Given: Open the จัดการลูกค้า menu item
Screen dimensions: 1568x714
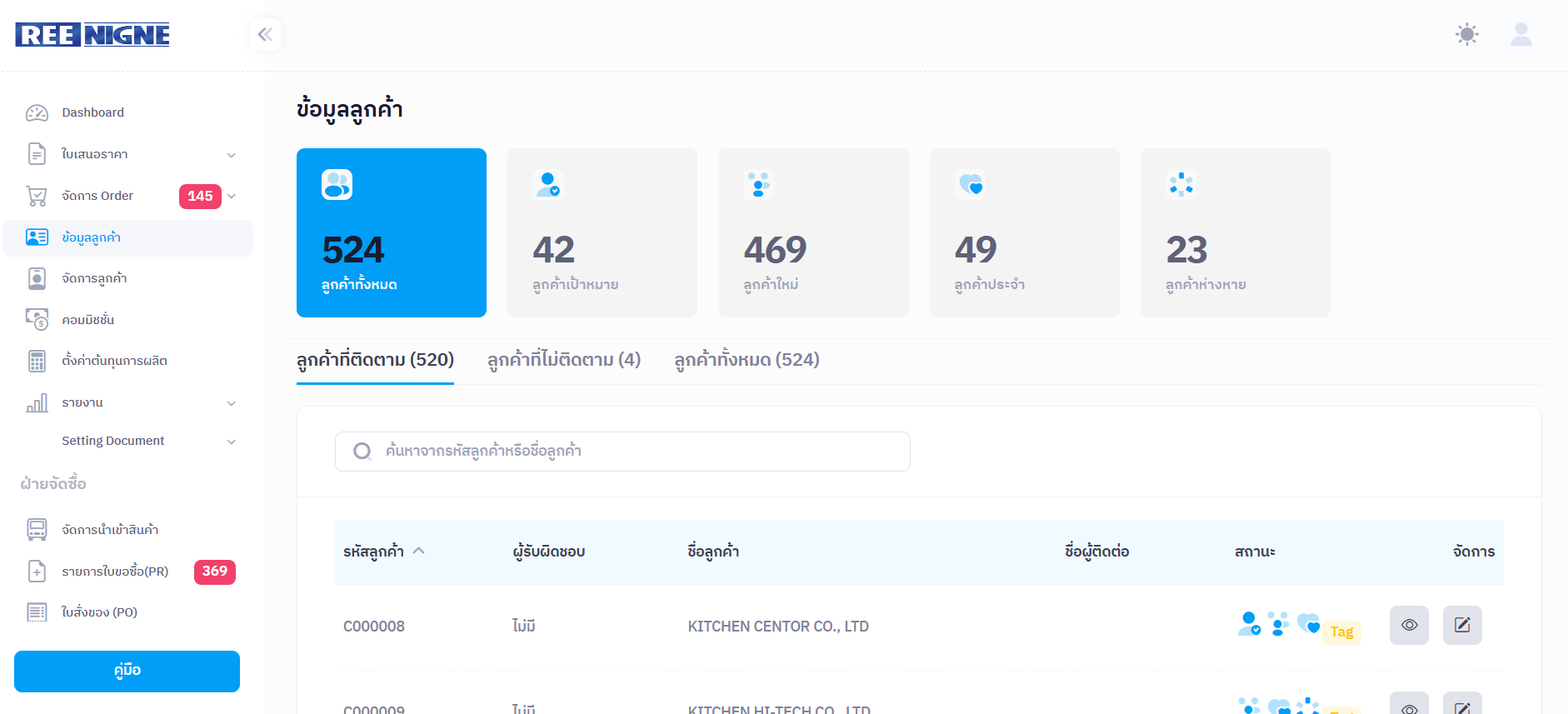Looking at the screenshot, I should pos(127,278).
